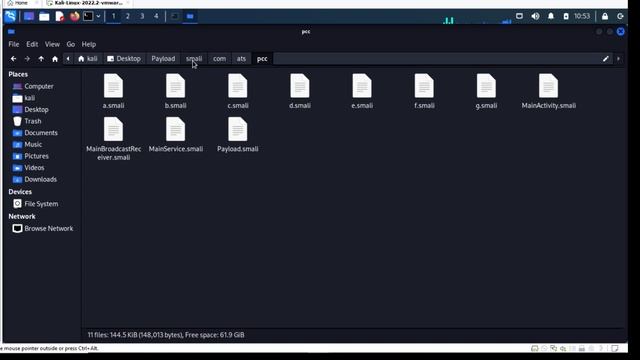
Task: Open Downloads in Places sidebar
Action: (35, 179)
